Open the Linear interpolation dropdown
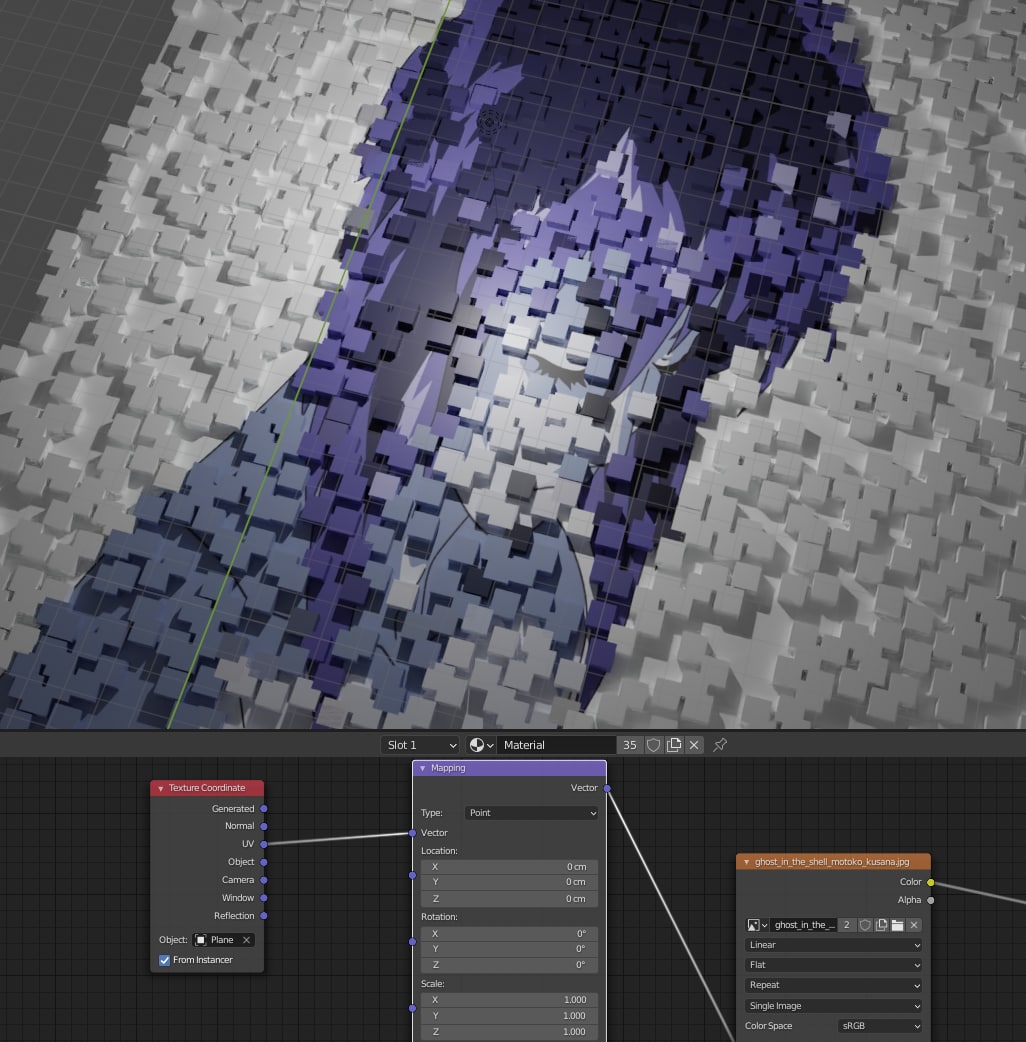Viewport: 1026px width, 1042px height. (x=834, y=945)
